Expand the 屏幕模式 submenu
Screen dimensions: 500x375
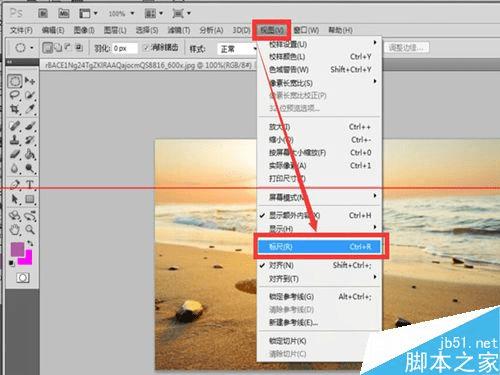319,197
